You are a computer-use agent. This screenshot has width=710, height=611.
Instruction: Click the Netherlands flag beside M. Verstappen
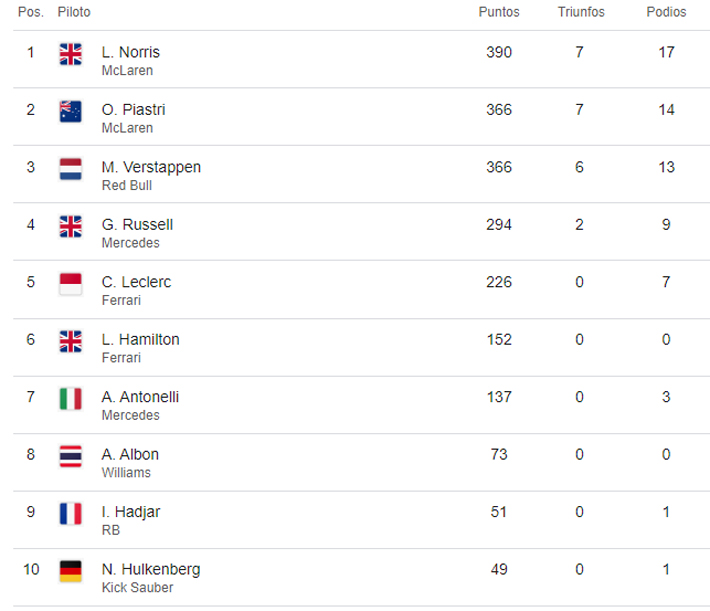coord(70,168)
